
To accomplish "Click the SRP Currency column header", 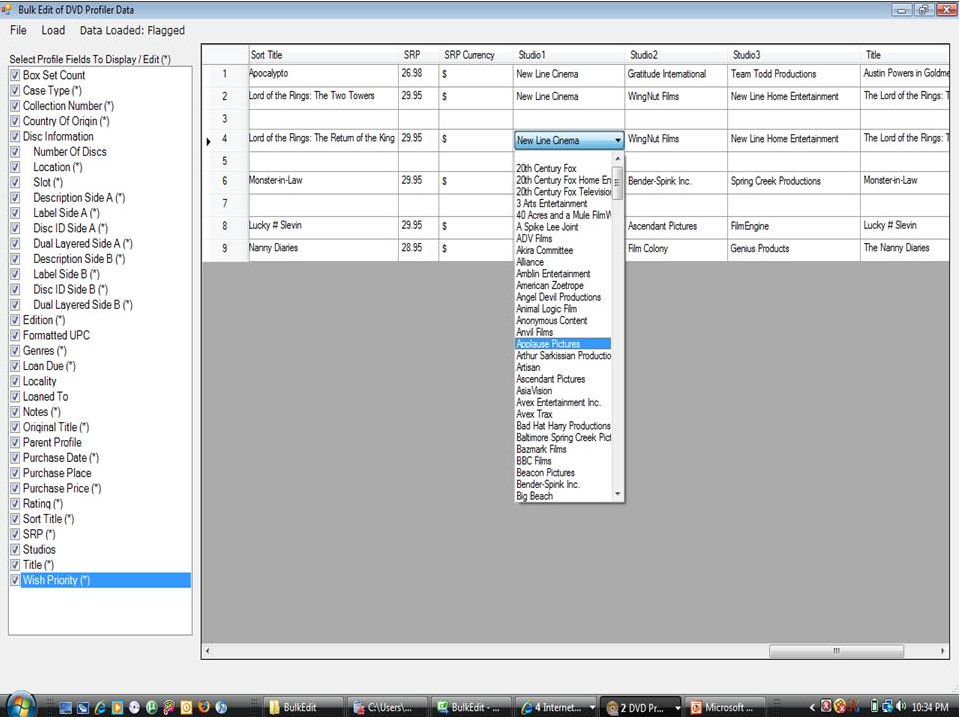I will click(x=475, y=55).
